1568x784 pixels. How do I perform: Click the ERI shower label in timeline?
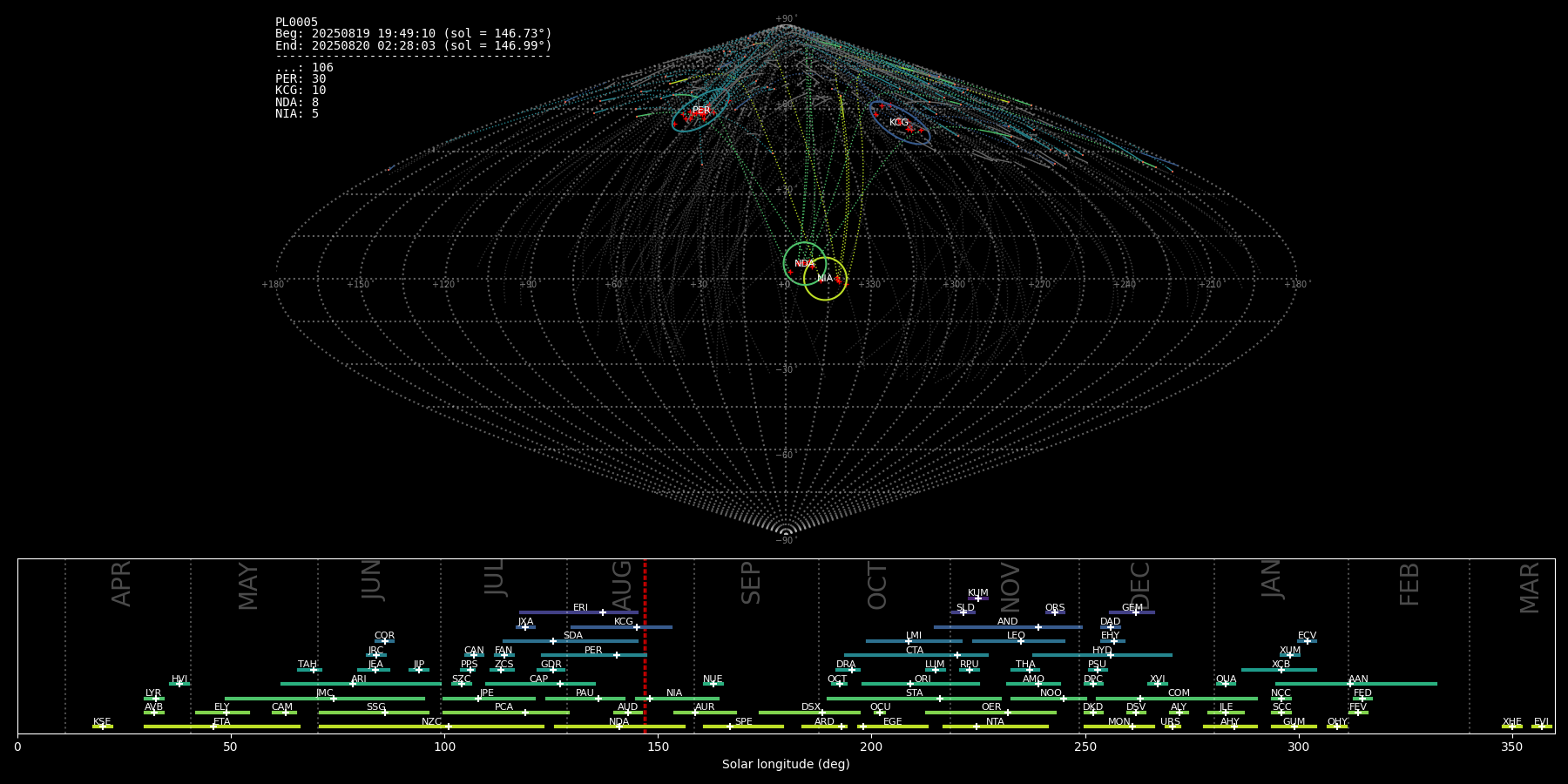[x=580, y=608]
